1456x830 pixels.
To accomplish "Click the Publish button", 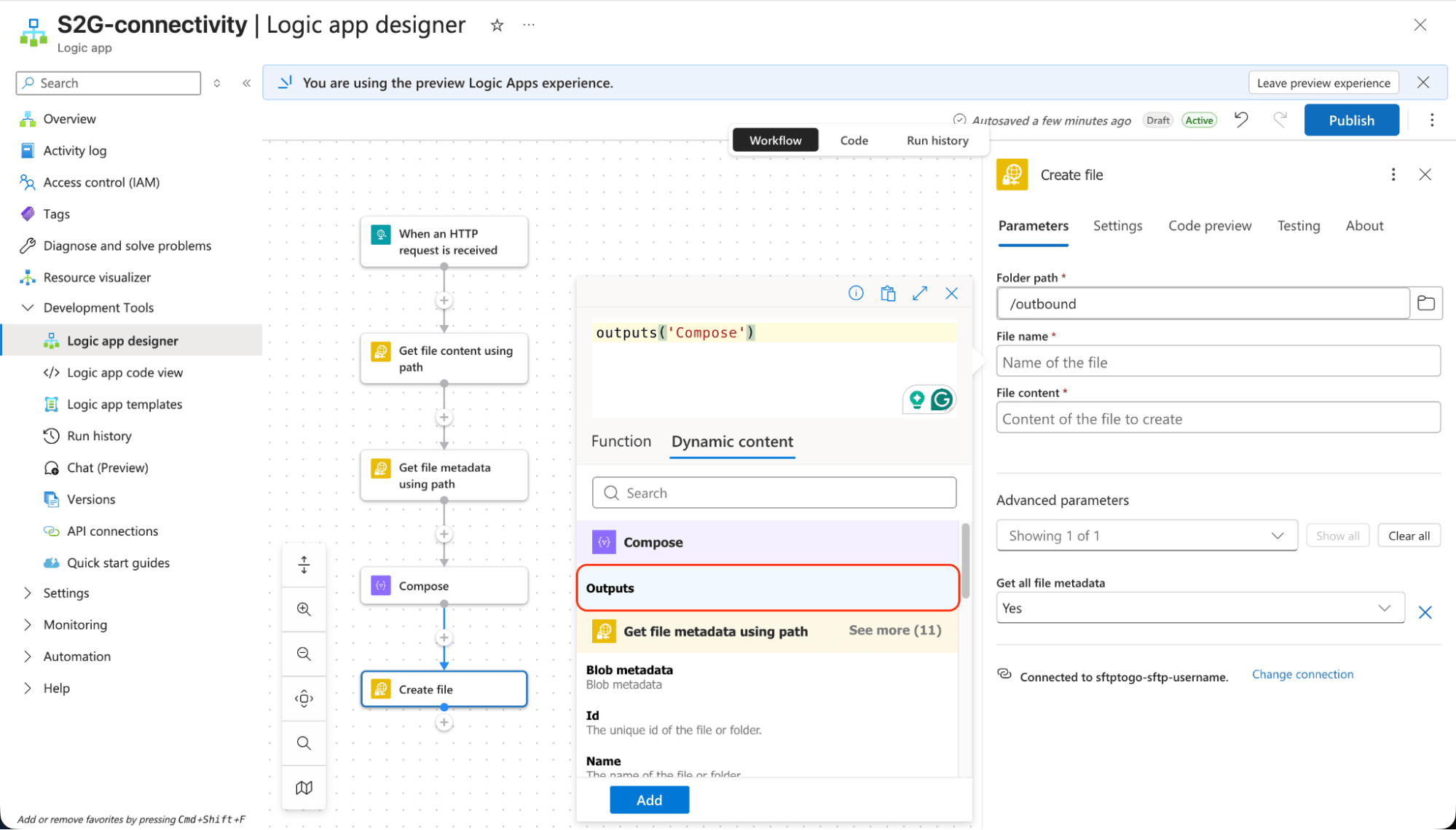I will click(x=1351, y=120).
